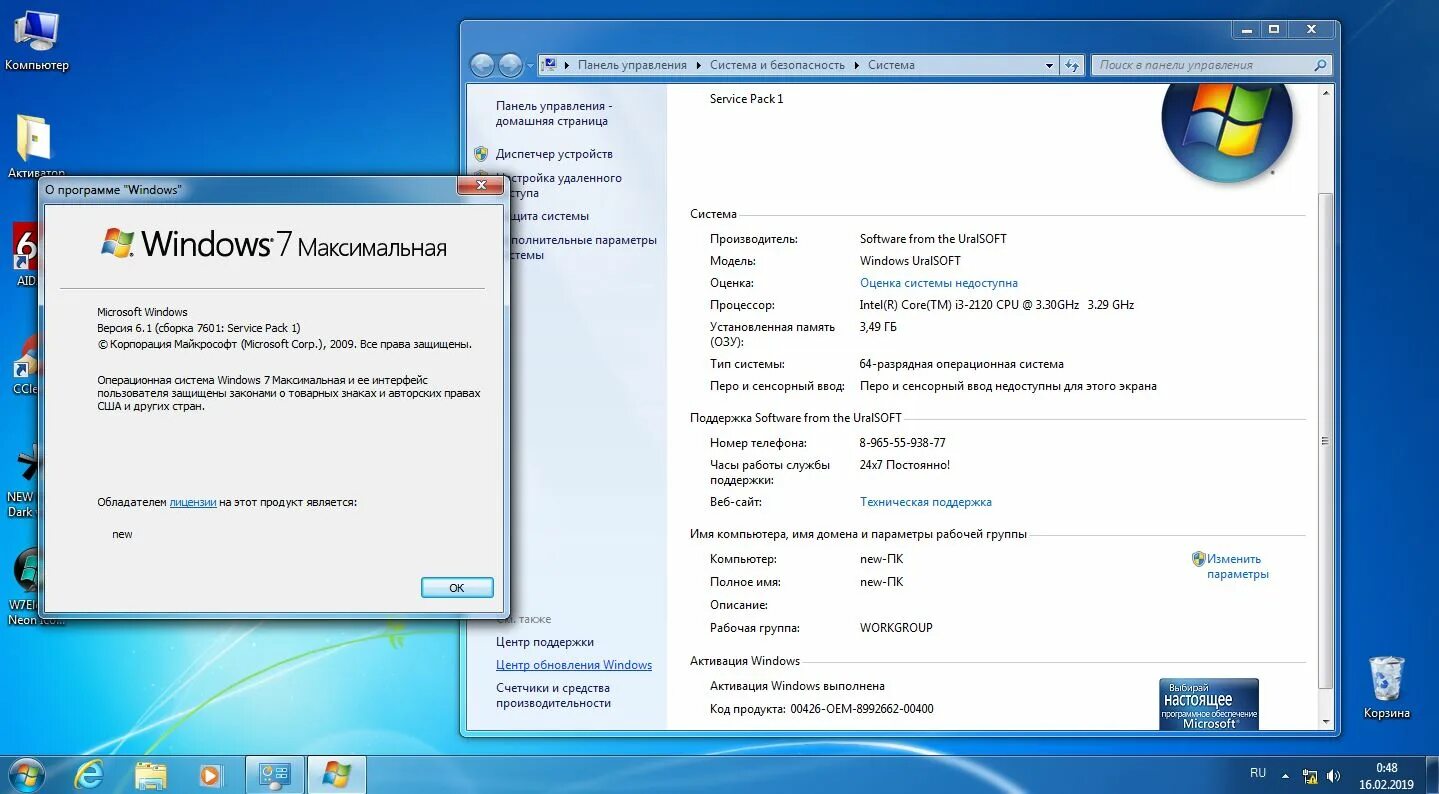Click the 3,49 ГБ memory value
Viewport: 1439px width, 794px height.
[x=878, y=327]
